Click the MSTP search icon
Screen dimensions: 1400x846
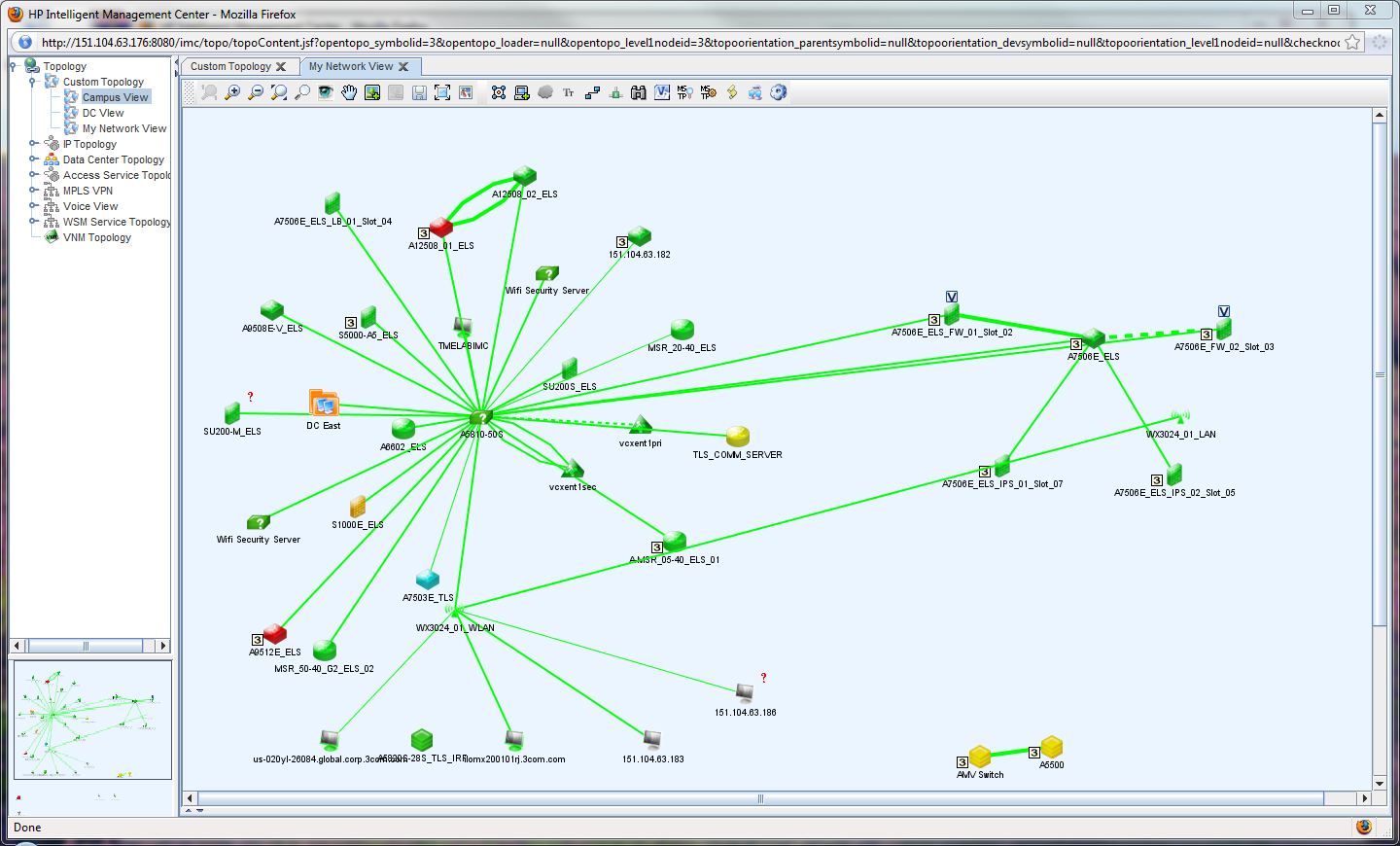tap(684, 92)
